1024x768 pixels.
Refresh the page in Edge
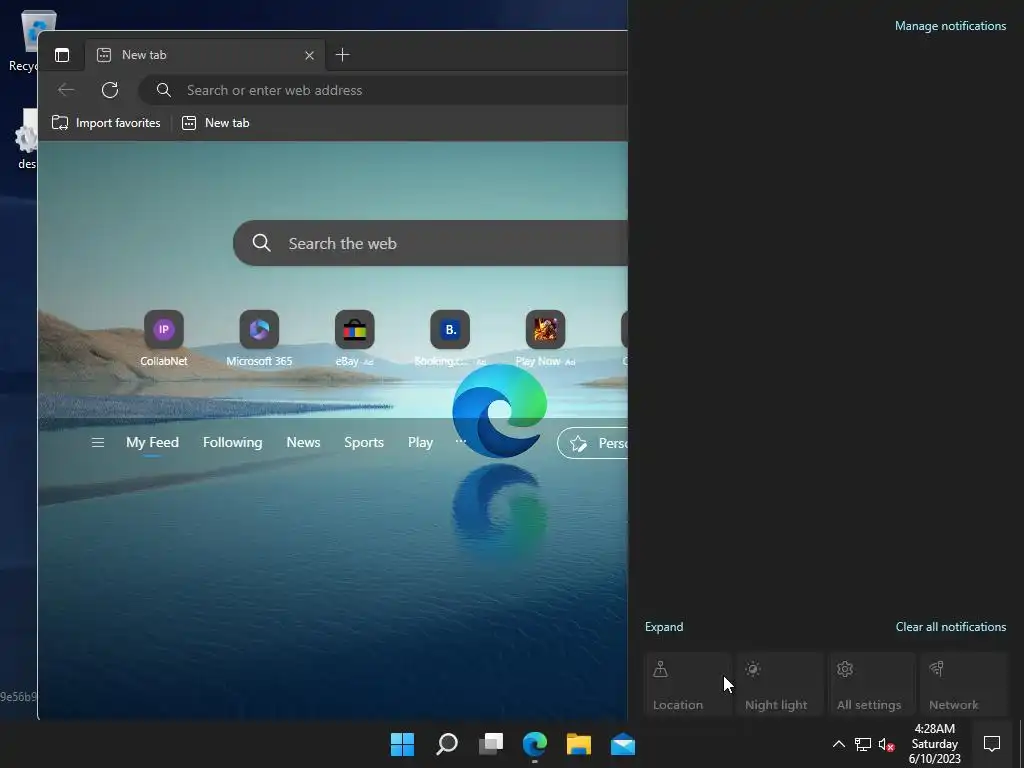click(x=110, y=90)
